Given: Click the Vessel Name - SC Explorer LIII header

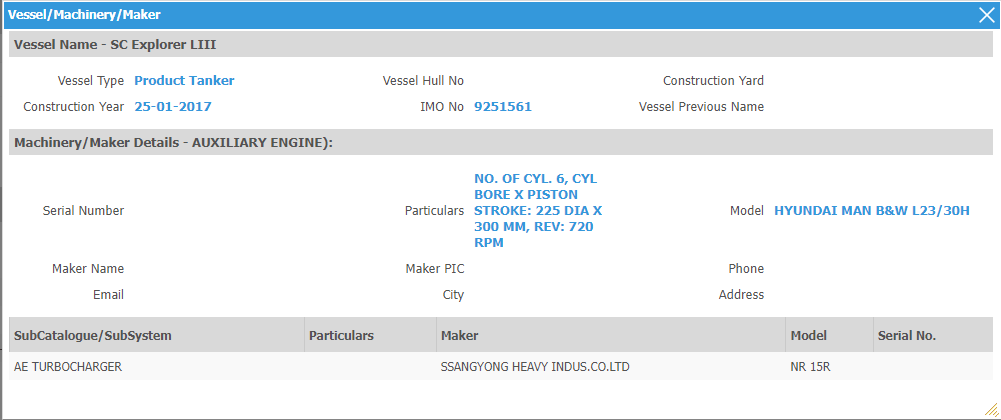Looking at the screenshot, I should click(x=115, y=45).
